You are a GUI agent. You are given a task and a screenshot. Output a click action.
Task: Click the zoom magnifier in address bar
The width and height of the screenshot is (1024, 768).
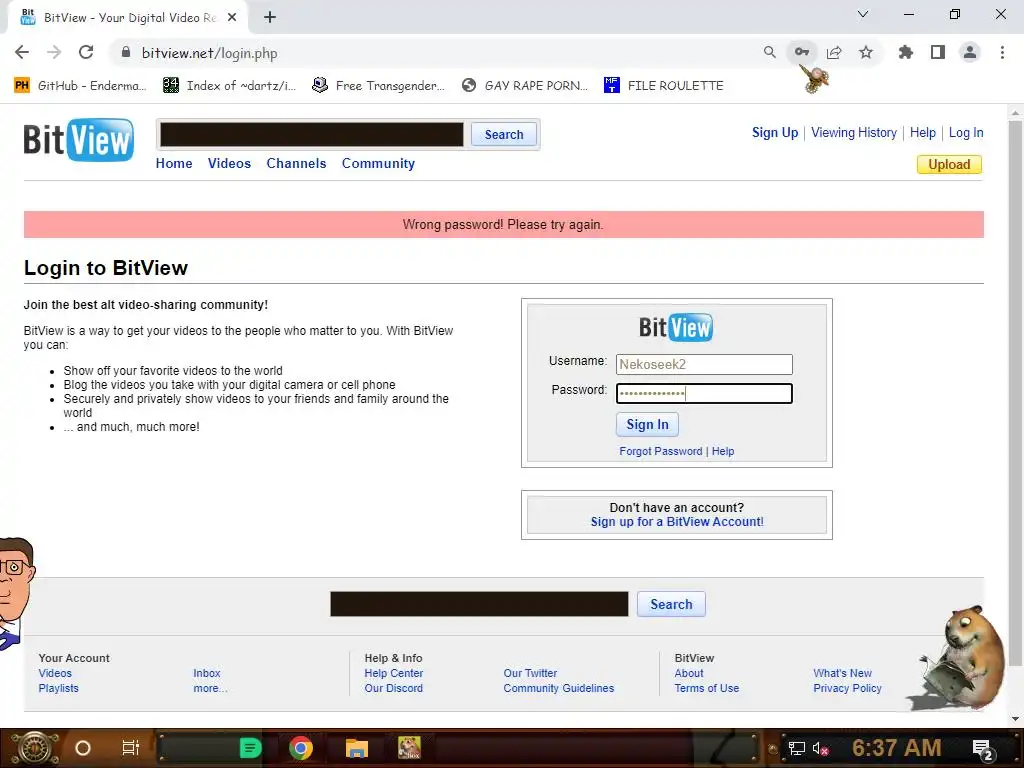coord(769,52)
